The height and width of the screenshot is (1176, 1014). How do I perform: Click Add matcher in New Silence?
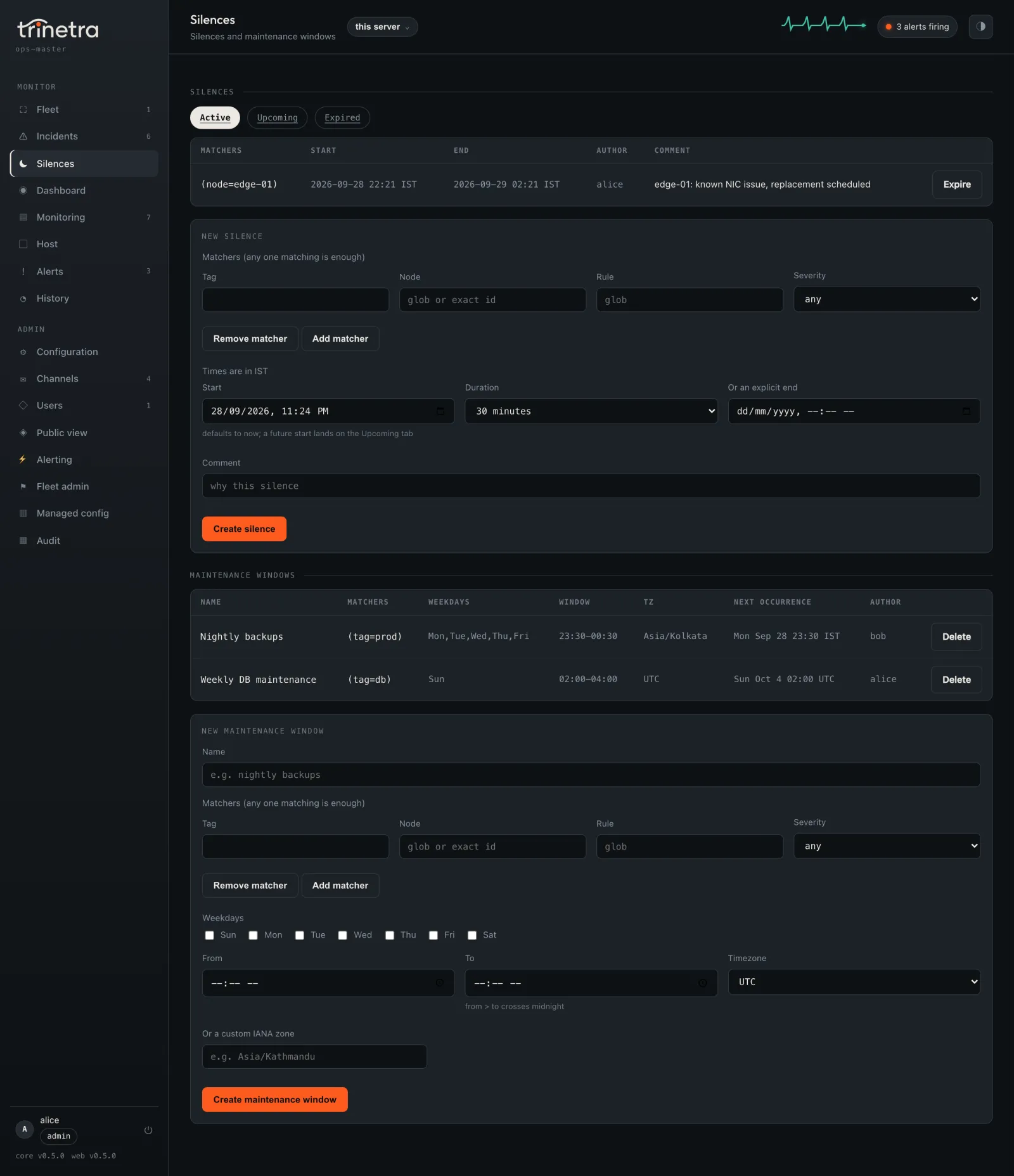click(340, 339)
